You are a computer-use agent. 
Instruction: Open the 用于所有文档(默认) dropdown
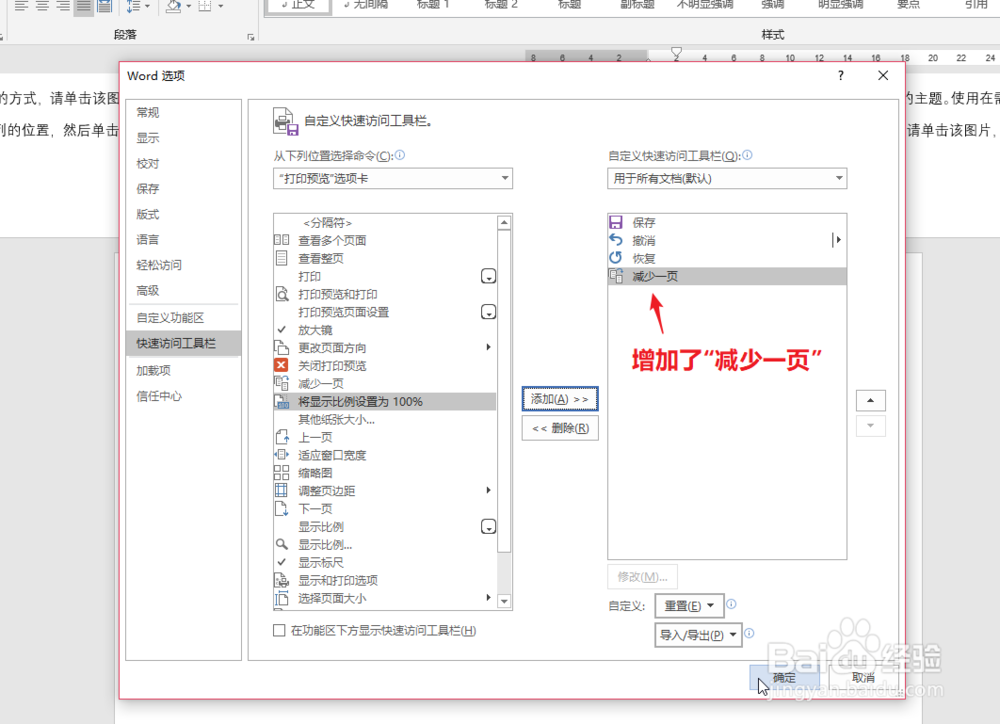727,178
